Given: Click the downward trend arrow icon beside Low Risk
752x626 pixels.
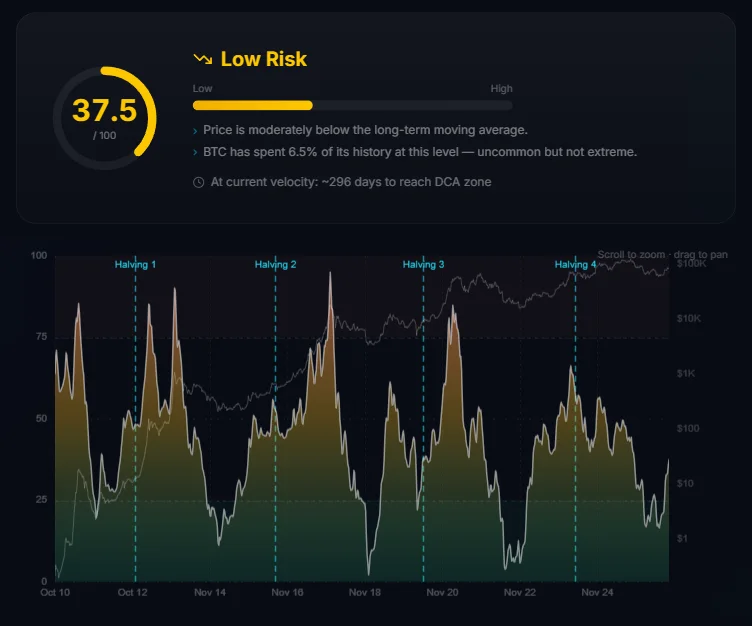Looking at the screenshot, I should [203, 59].
